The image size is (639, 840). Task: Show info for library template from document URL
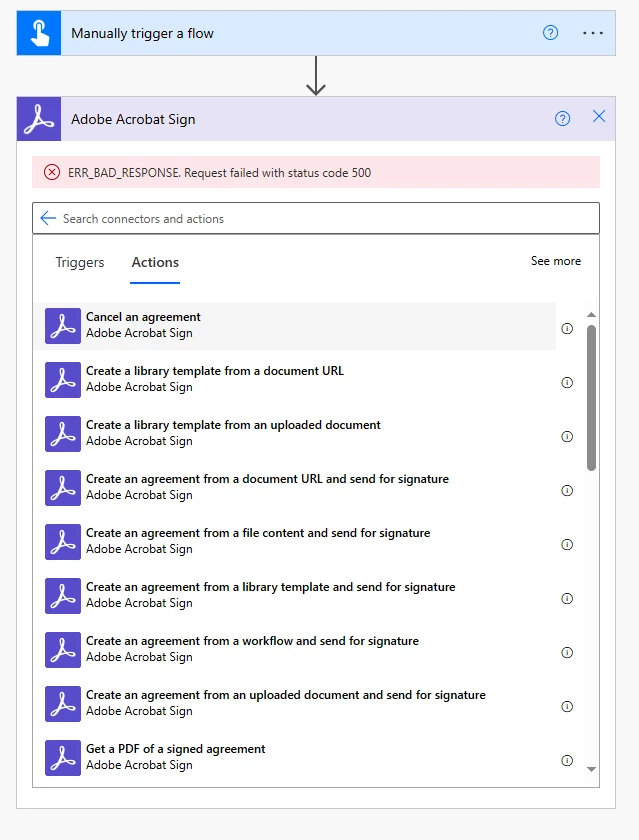[567, 382]
